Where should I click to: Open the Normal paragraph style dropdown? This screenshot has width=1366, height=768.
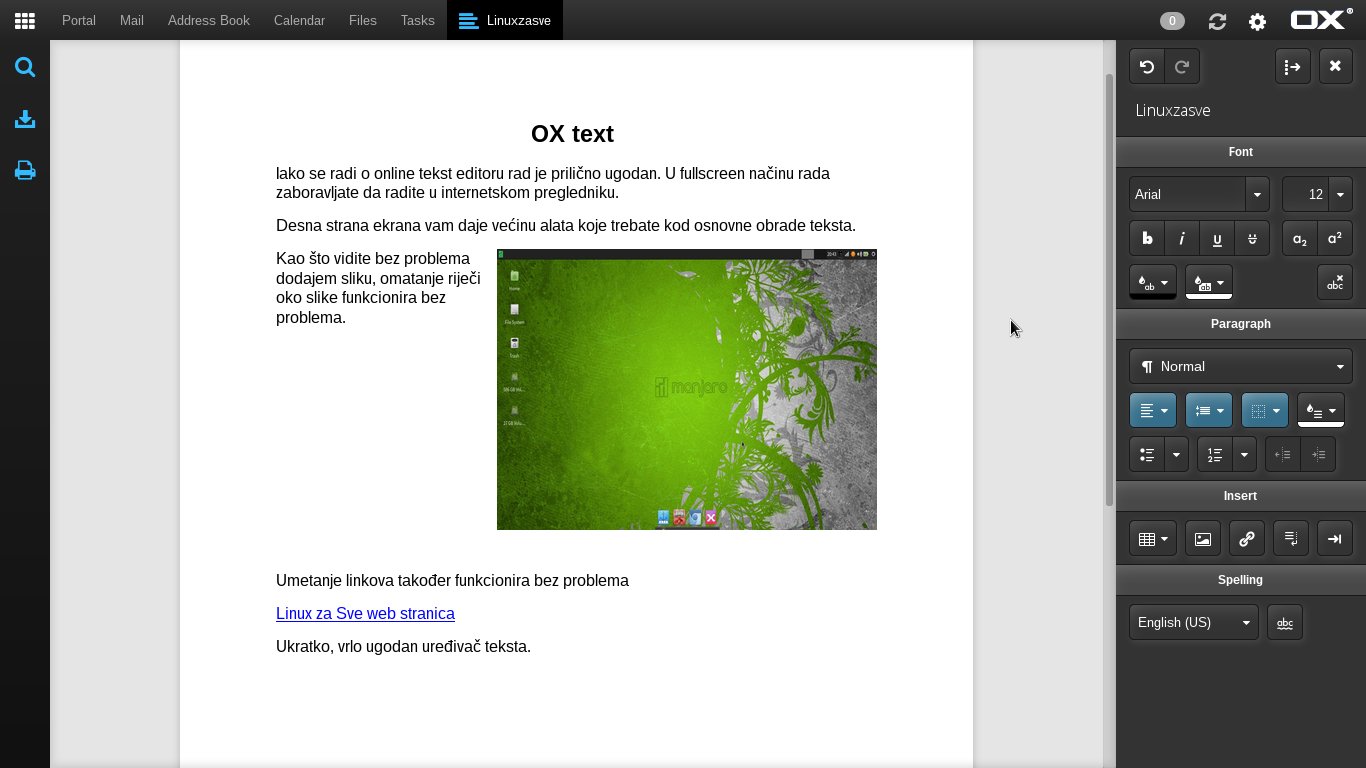(1240, 366)
